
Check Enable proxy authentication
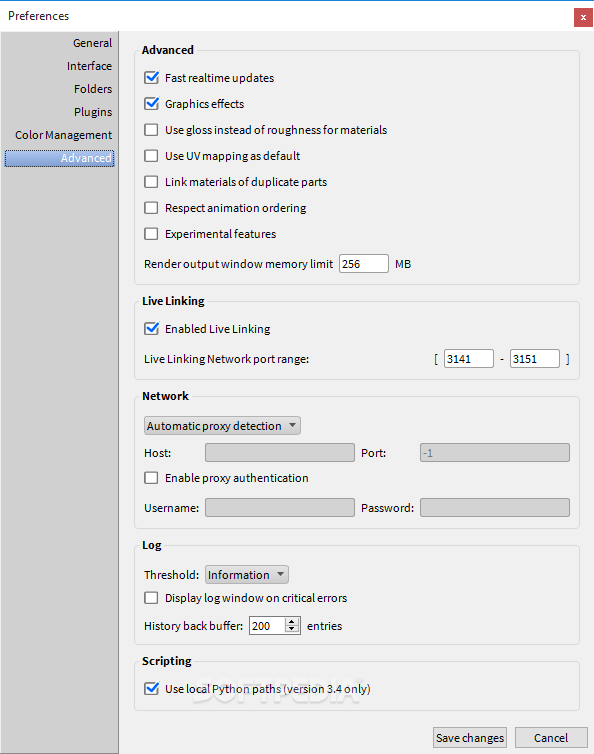coord(152,478)
